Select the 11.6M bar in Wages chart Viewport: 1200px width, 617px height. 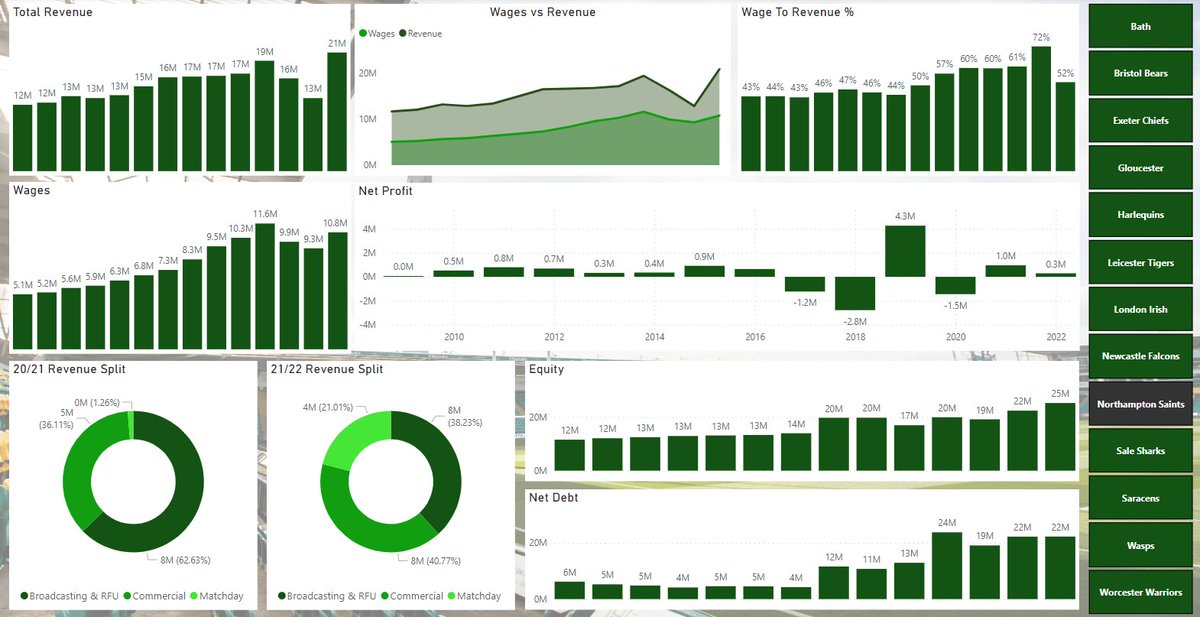tap(265, 285)
